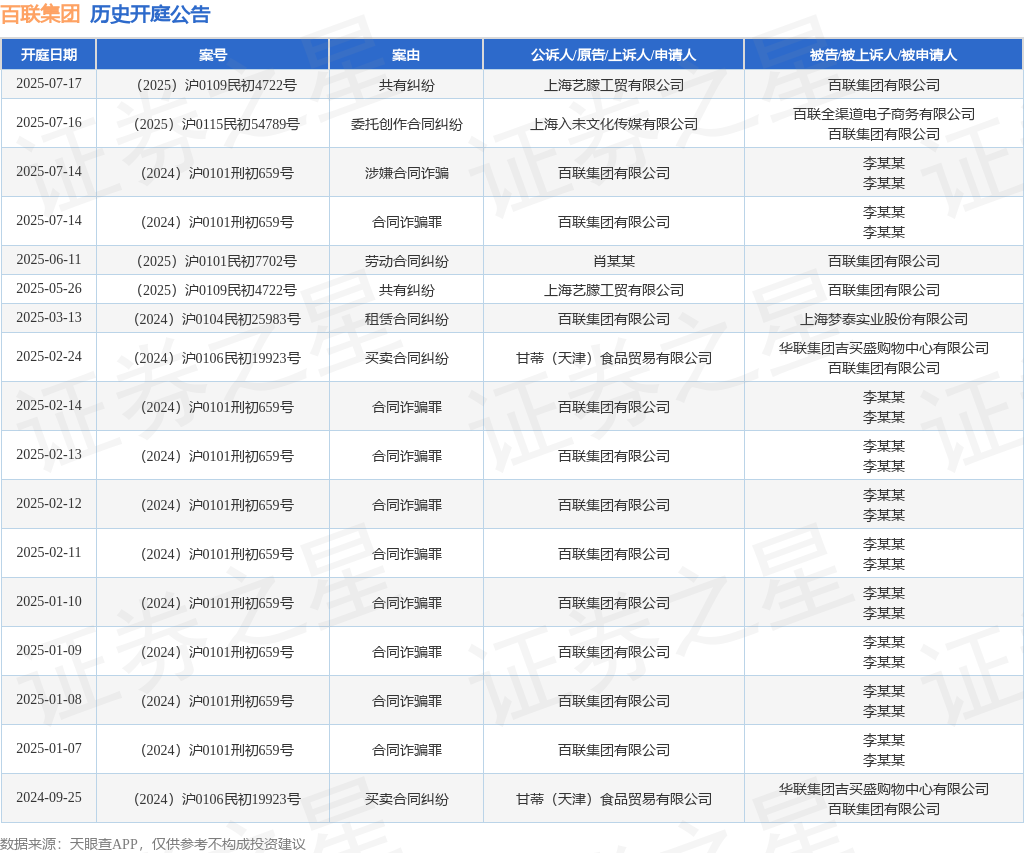Click the 历史开庭公告 heading
1024x853 pixels.
150,14
